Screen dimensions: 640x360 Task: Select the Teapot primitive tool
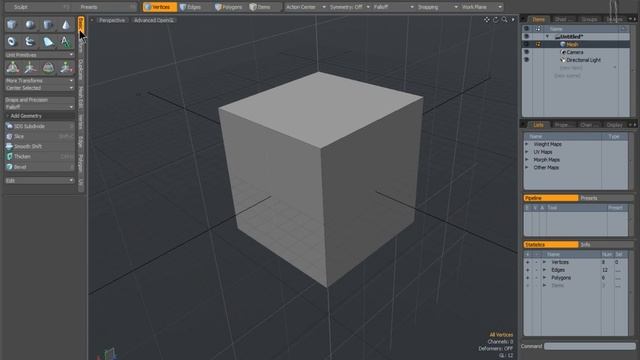pyautogui.click(x=30, y=42)
